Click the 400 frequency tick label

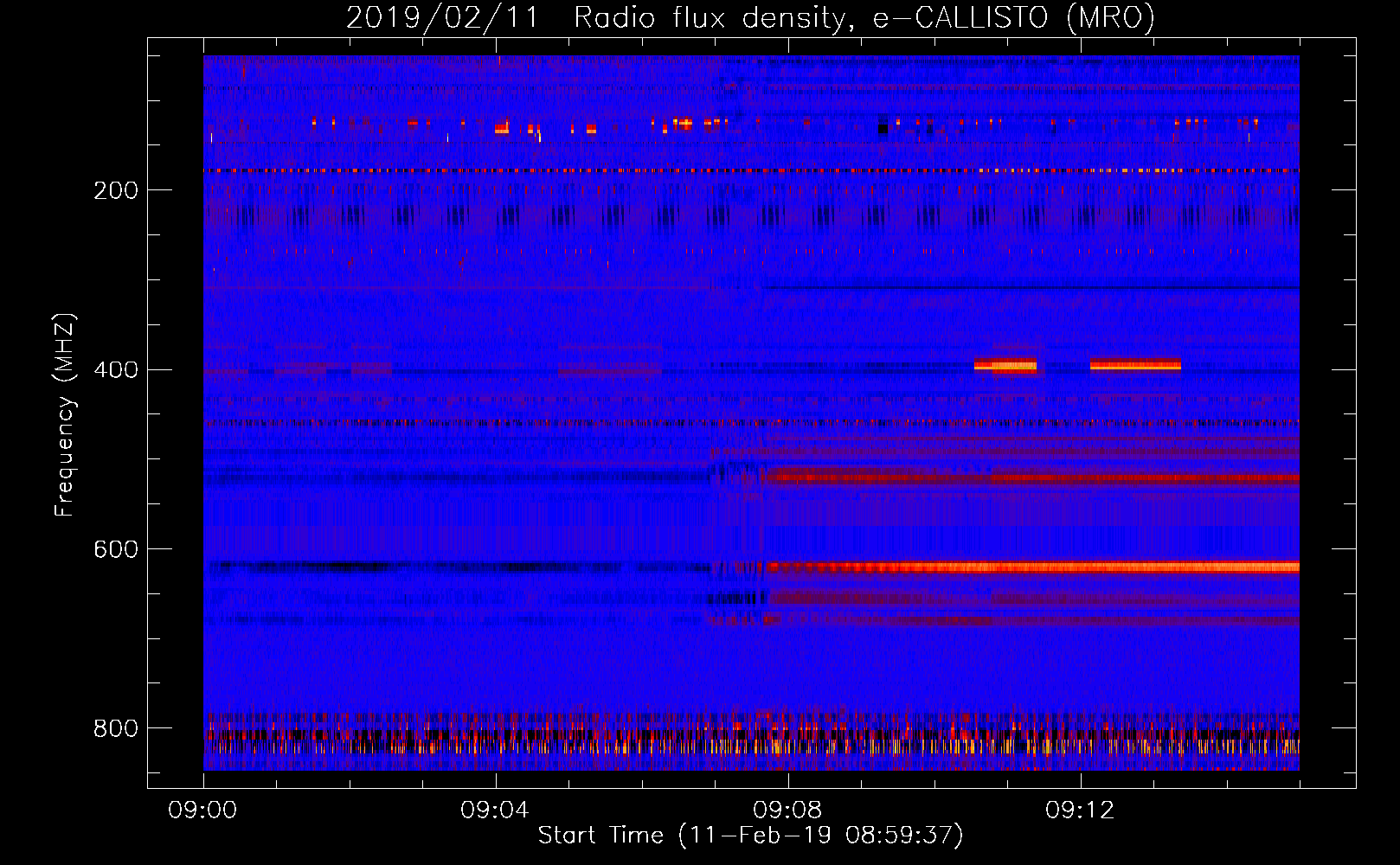[116, 370]
